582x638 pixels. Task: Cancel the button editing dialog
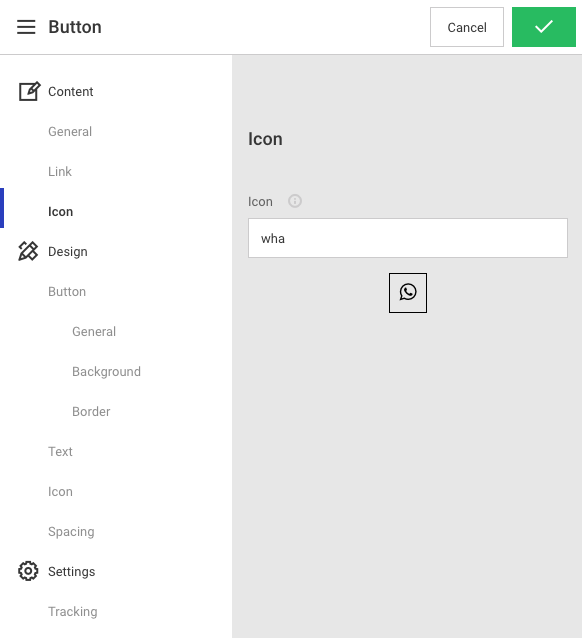pos(467,27)
